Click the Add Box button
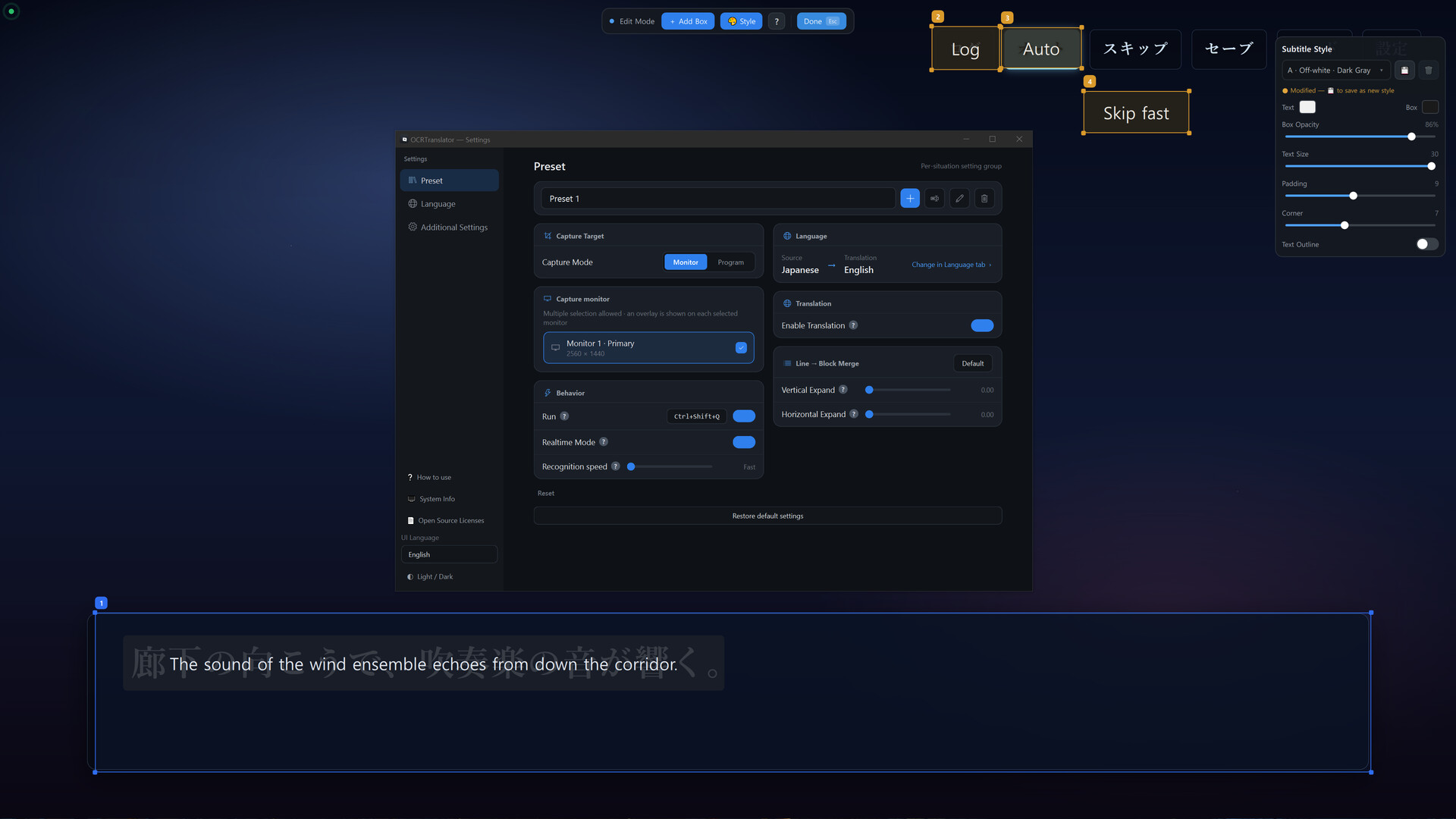The image size is (1456, 819). pos(688,21)
